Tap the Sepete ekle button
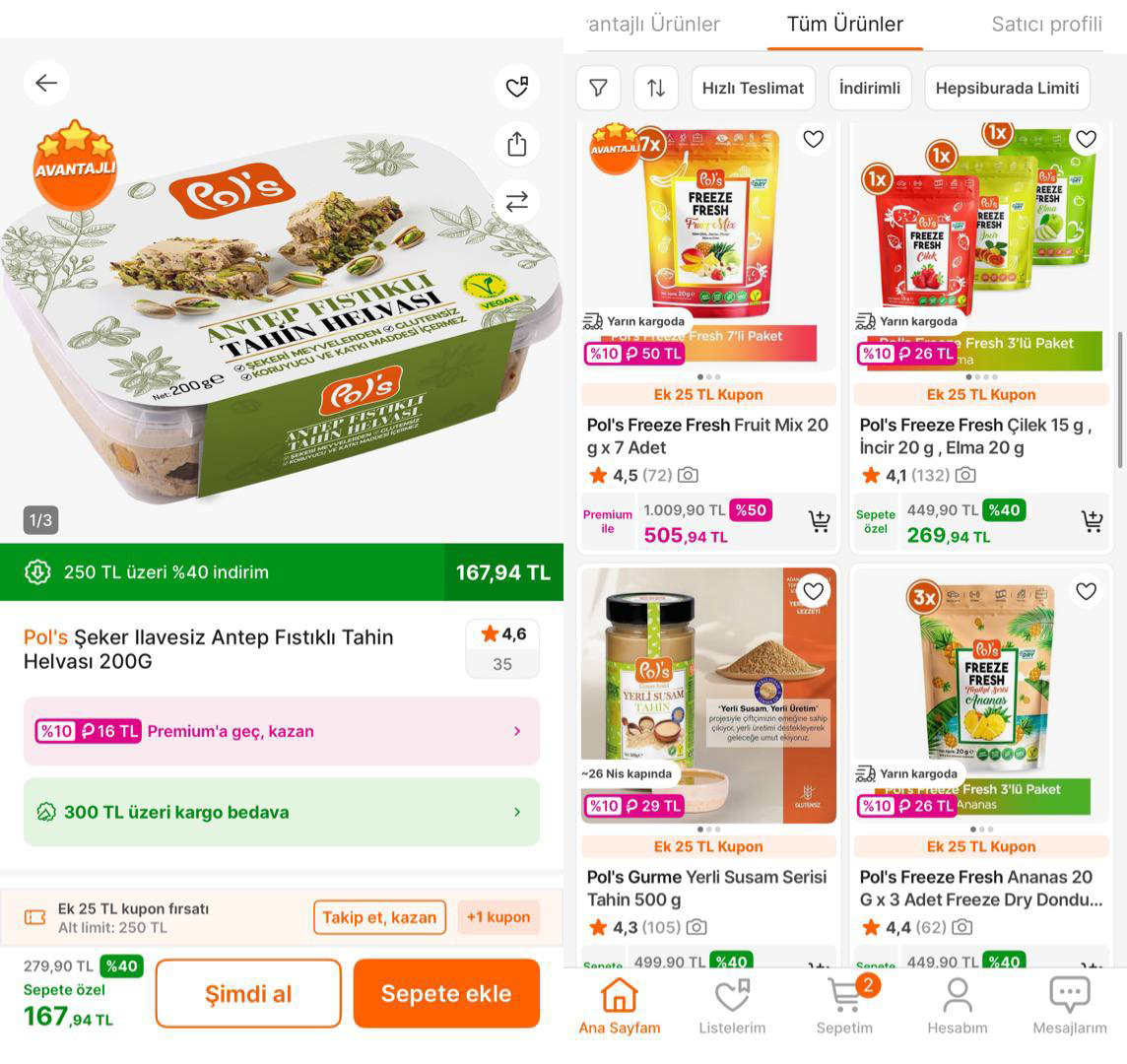This screenshot has width=1127, height=1064. tap(446, 993)
